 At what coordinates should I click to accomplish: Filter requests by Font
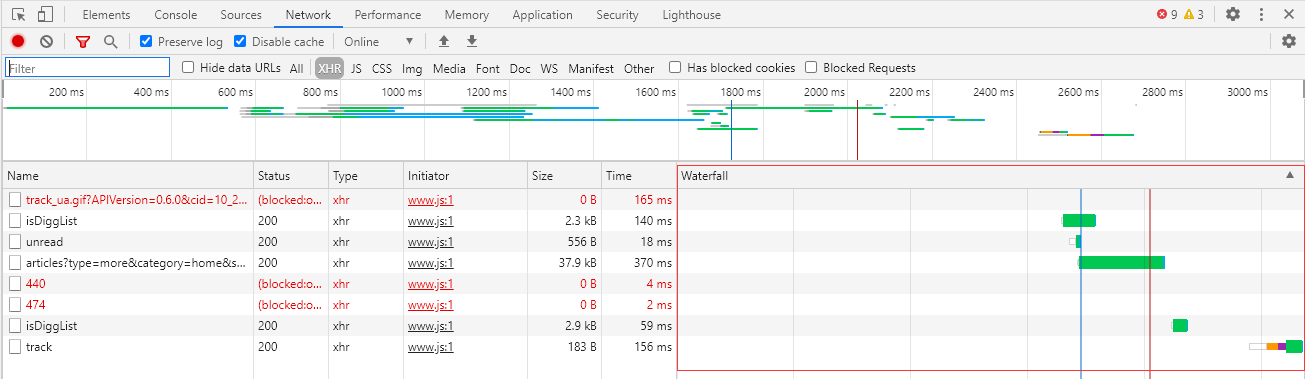487,69
